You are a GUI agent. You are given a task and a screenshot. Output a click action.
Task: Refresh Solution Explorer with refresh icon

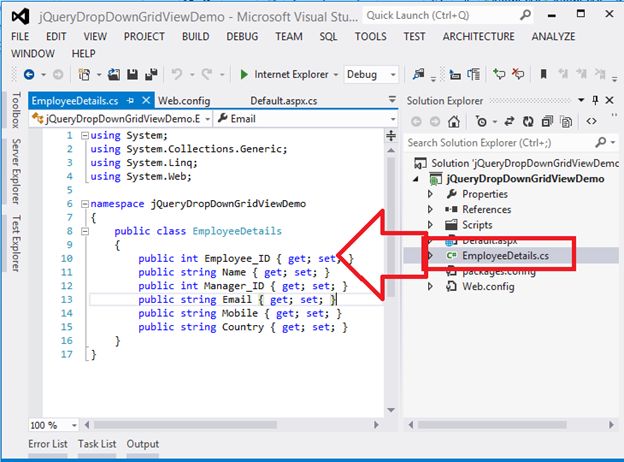click(528, 121)
